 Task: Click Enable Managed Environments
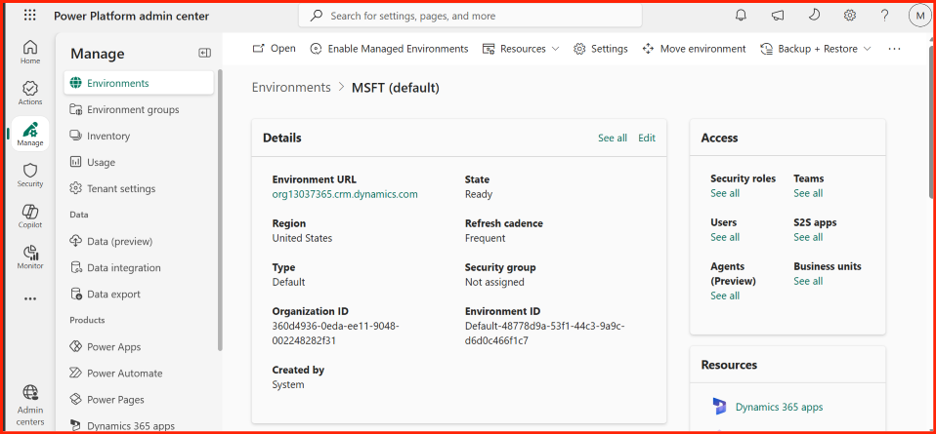[x=389, y=48]
